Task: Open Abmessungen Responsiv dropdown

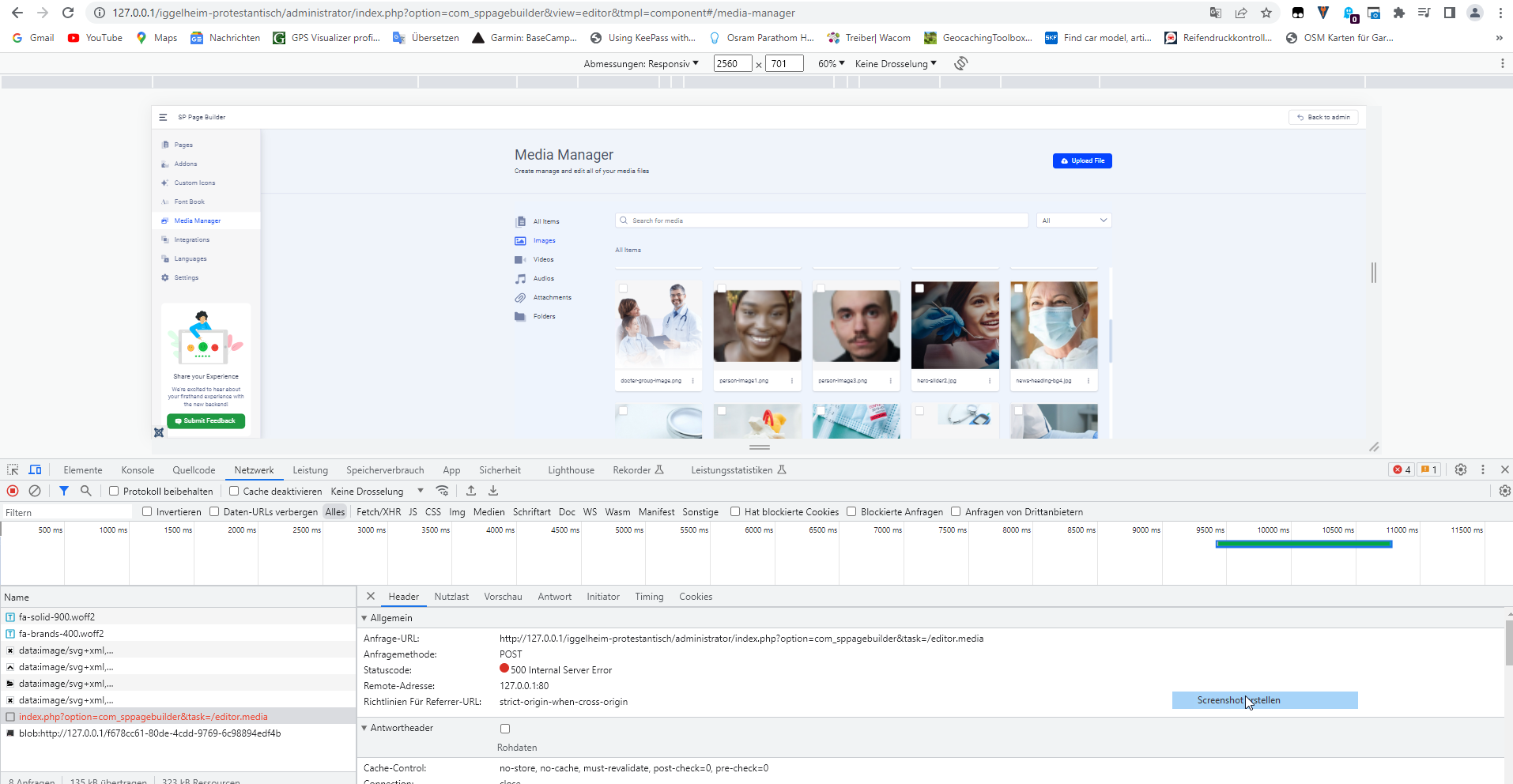Action: point(641,63)
